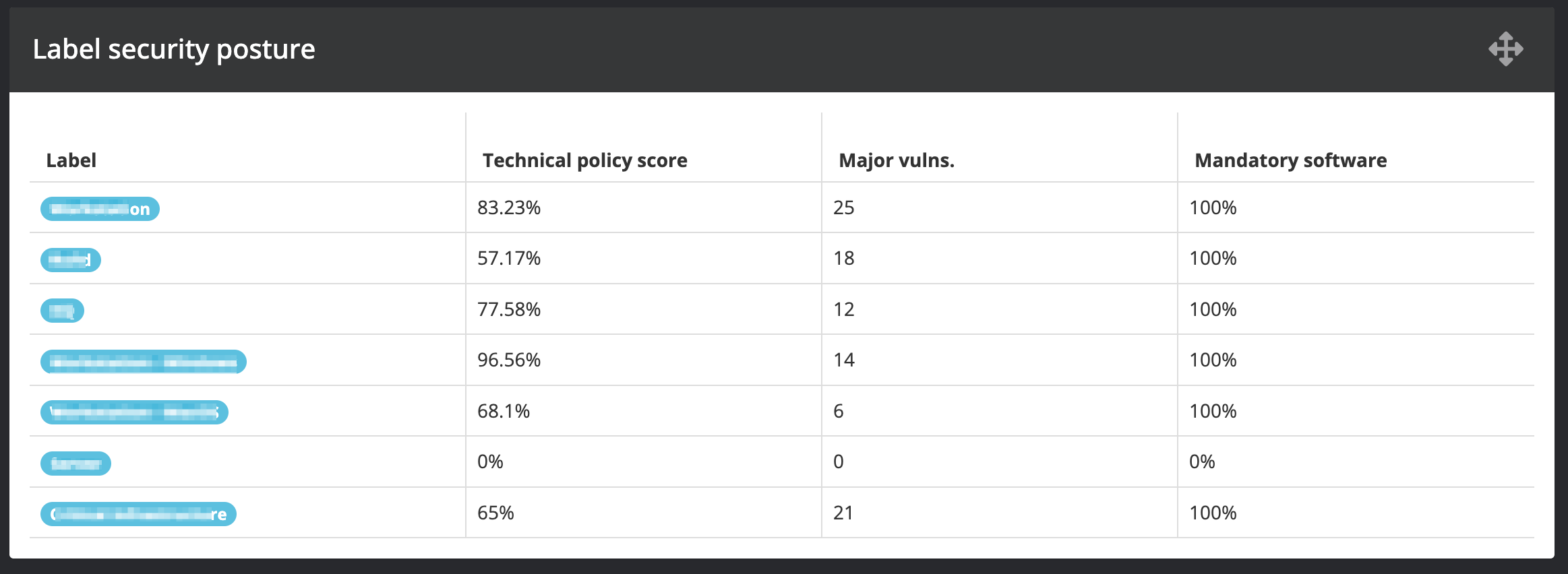Viewport: 1568px width, 574px height.
Task: Click the Label column header
Action: pyautogui.click(x=71, y=160)
